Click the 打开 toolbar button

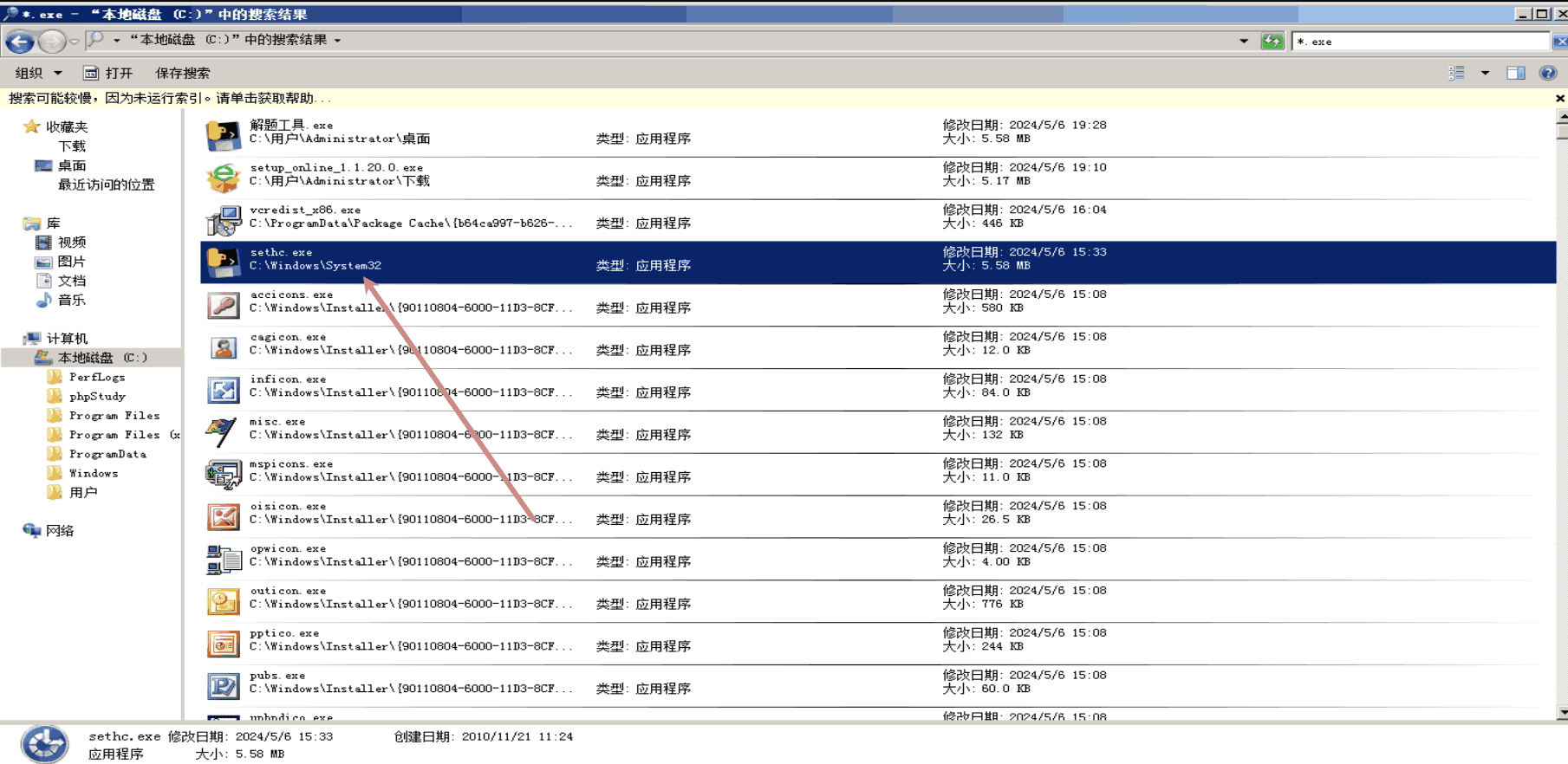108,74
